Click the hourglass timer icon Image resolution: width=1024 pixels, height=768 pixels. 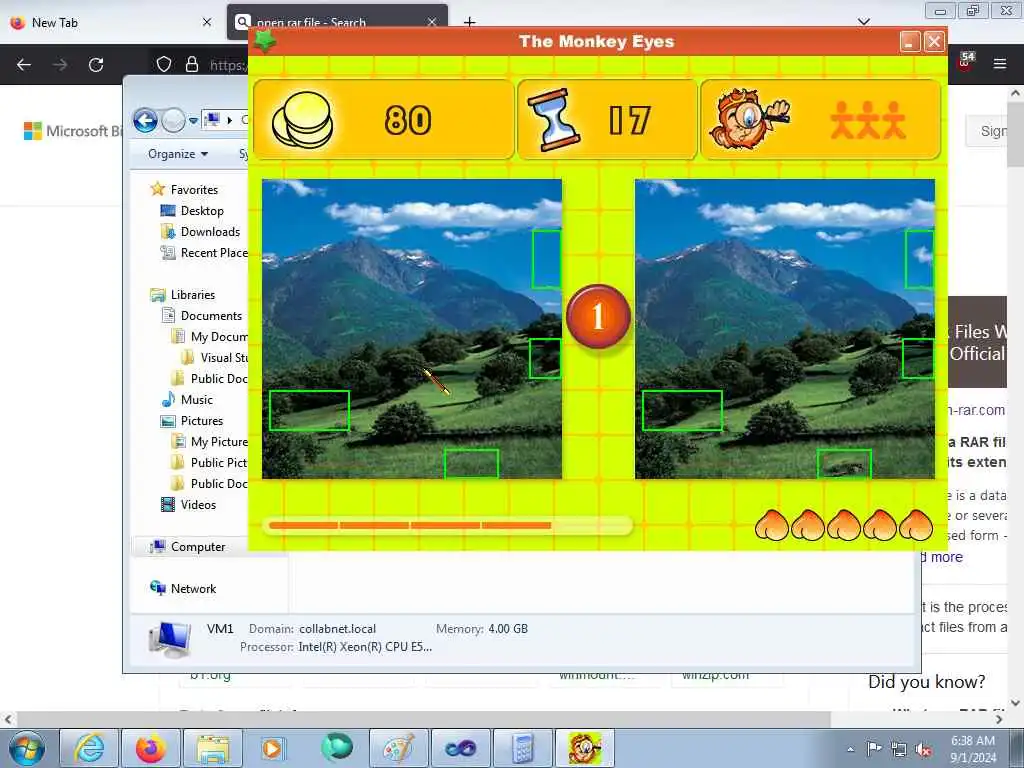click(554, 120)
